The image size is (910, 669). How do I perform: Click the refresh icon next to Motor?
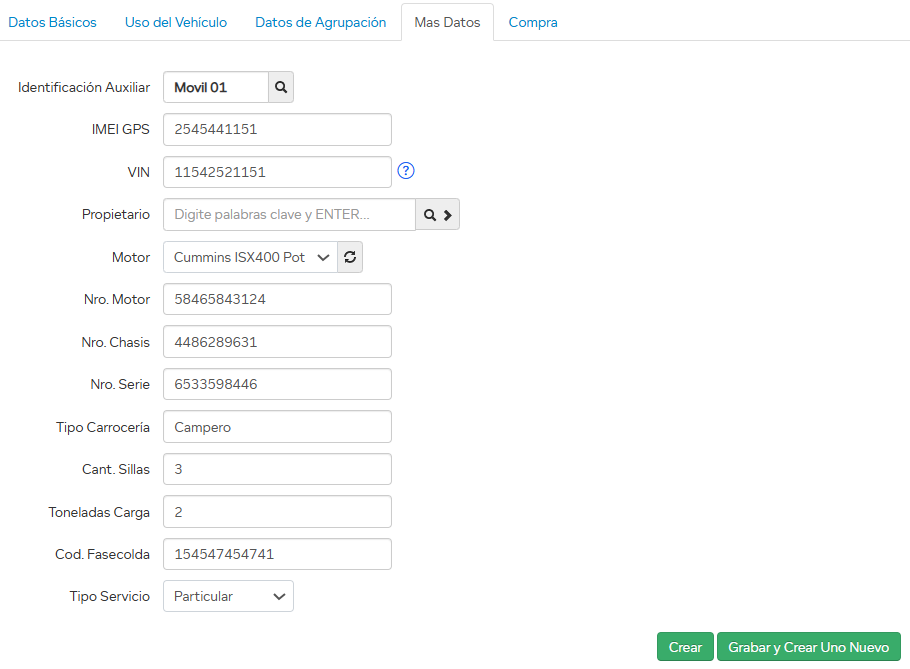[350, 257]
